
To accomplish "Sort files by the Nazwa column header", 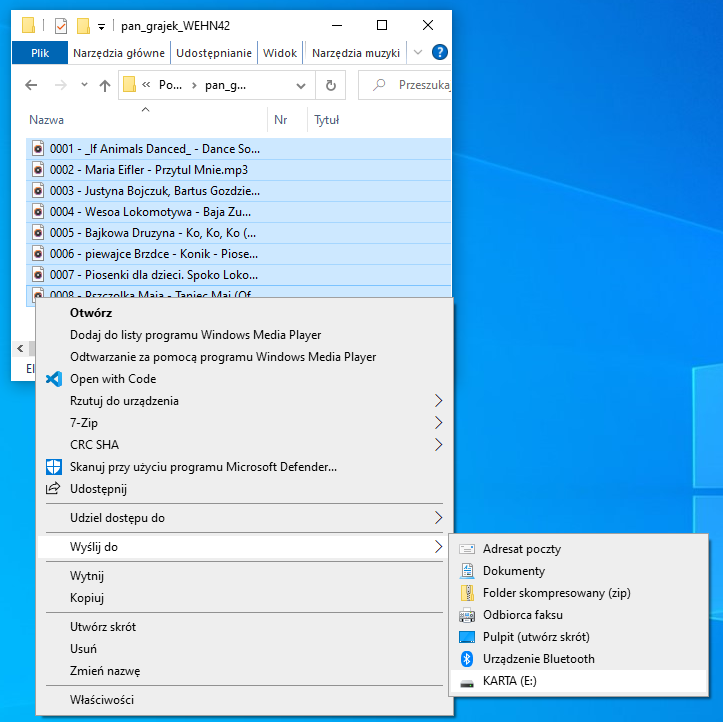I will pyautogui.click(x=47, y=120).
